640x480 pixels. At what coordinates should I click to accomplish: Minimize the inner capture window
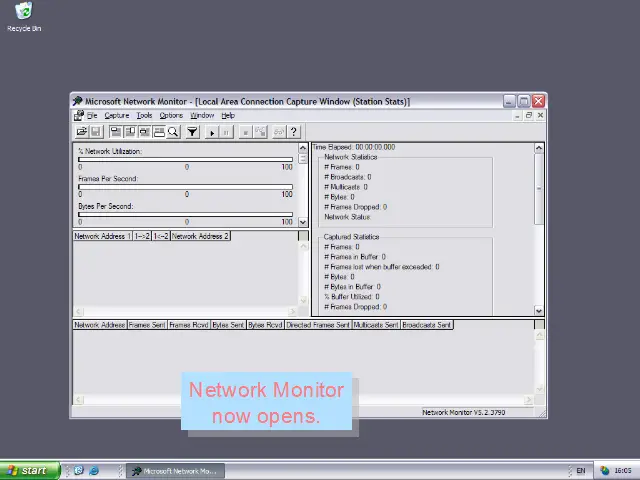[x=517, y=116]
